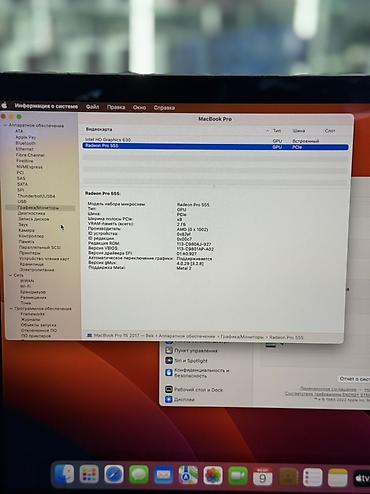Select Параллельный SCSI in the sidebar
Screen dimensions: 370x494
(40, 247)
